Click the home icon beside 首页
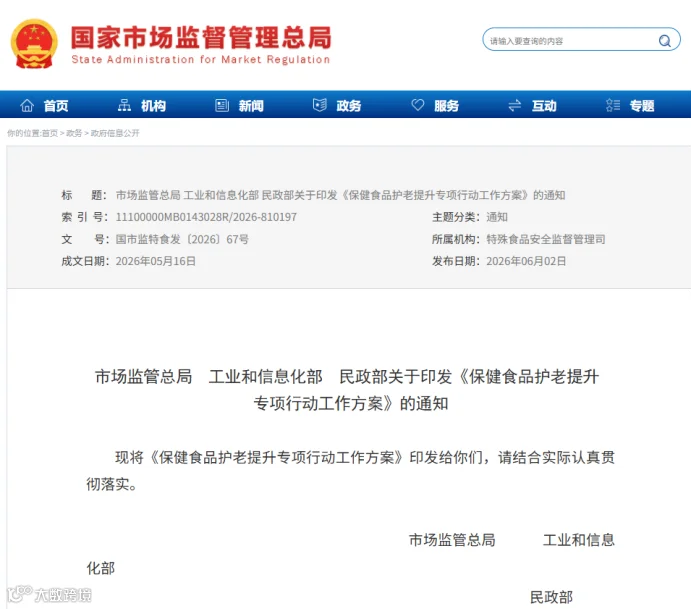This screenshot has width=692, height=609. pyautogui.click(x=27, y=105)
